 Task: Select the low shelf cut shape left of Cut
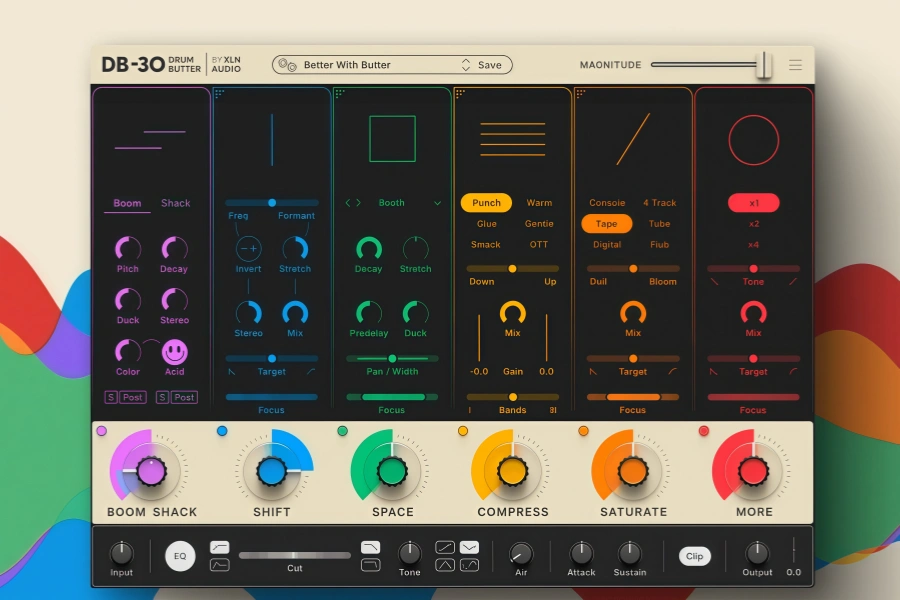(x=219, y=547)
